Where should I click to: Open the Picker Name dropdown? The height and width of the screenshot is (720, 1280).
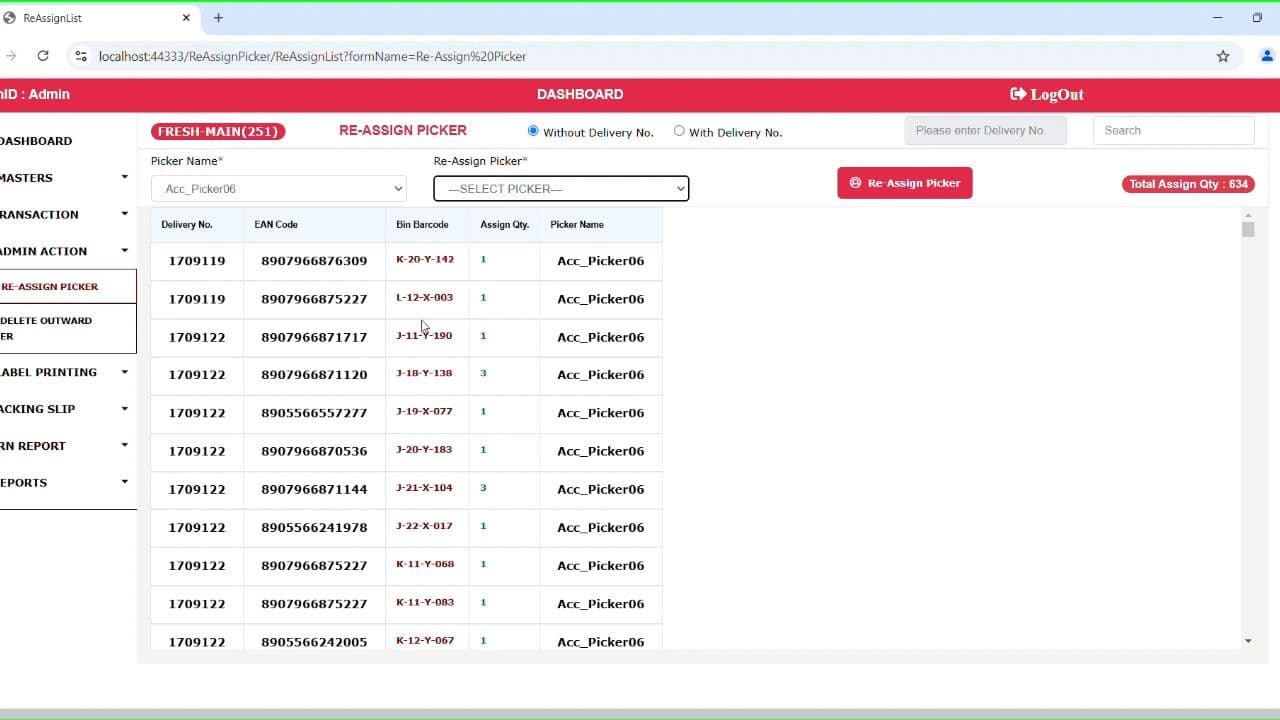(278, 188)
